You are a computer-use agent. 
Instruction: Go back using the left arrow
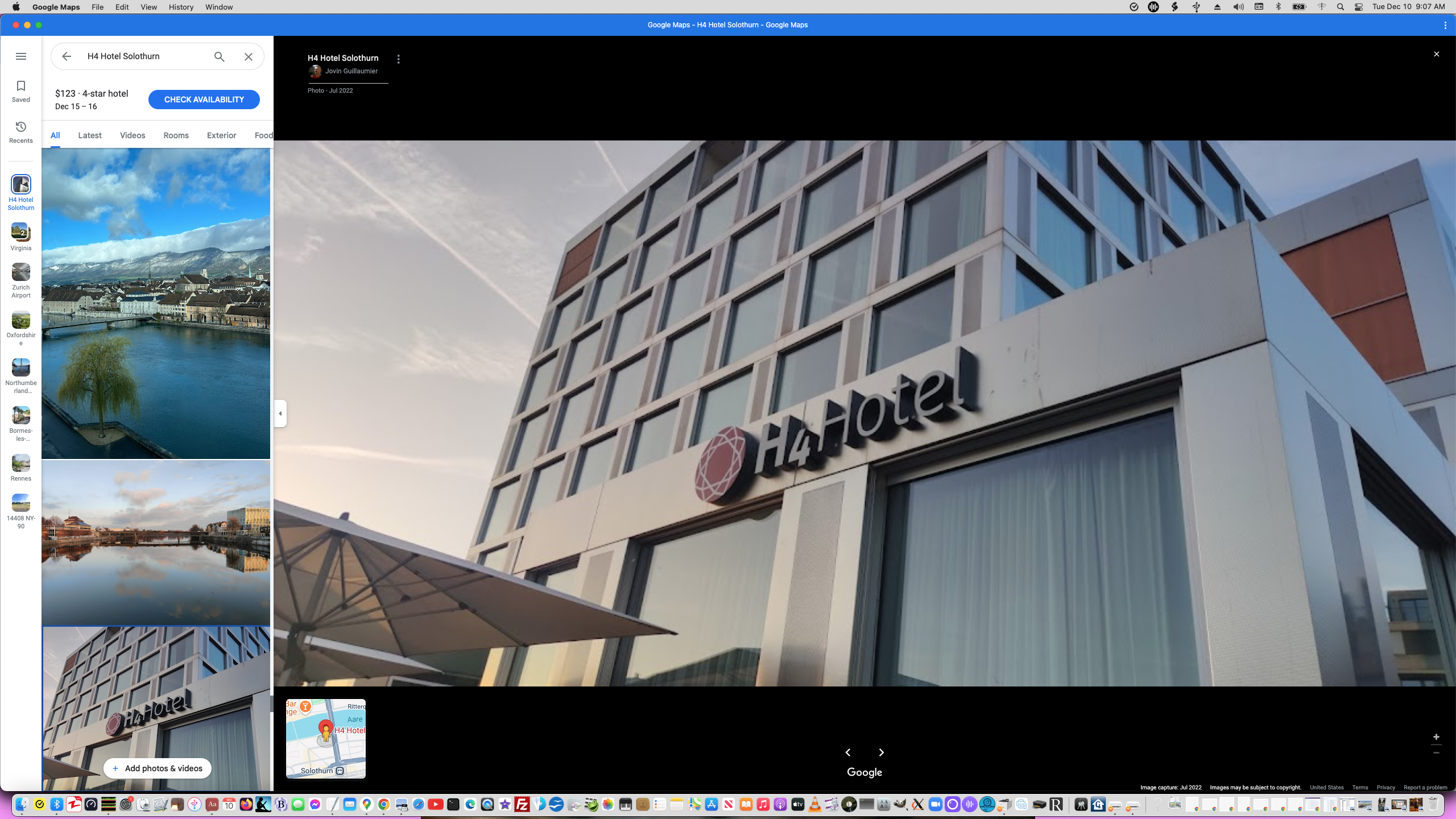point(67,56)
